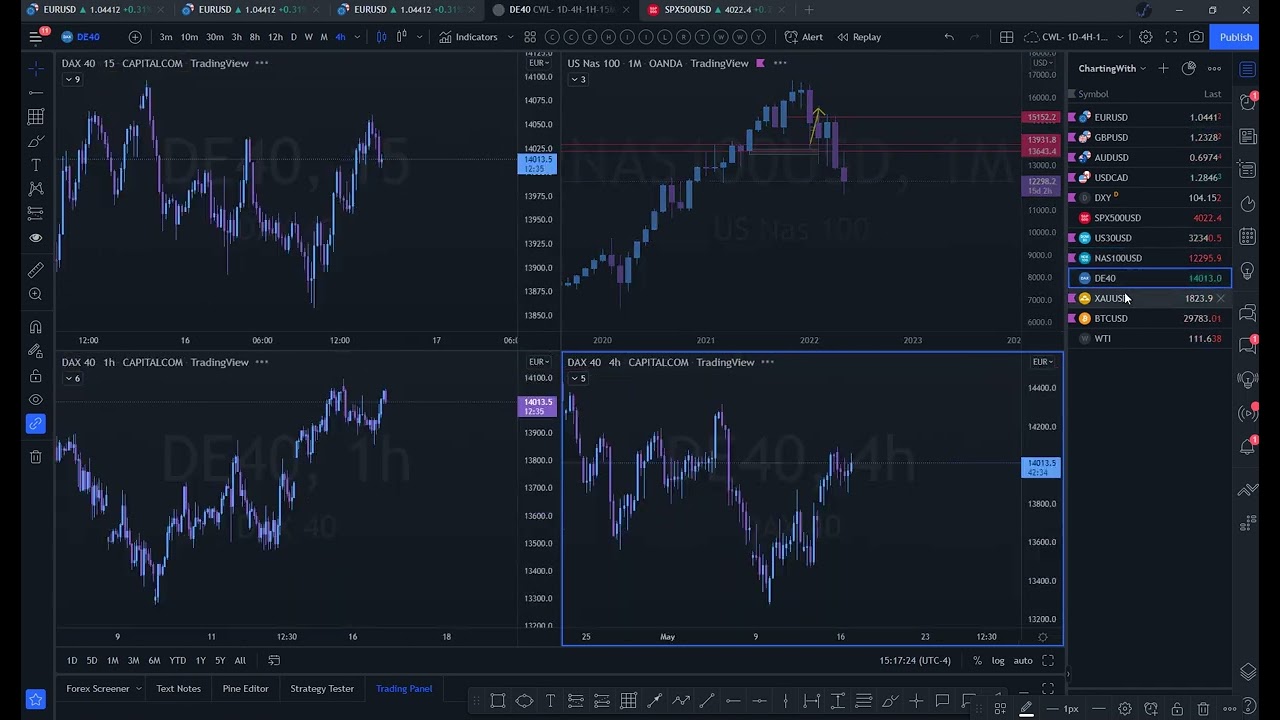Image resolution: width=1280 pixels, height=720 pixels.
Task: Undo the last chart action
Action: pos(949,37)
